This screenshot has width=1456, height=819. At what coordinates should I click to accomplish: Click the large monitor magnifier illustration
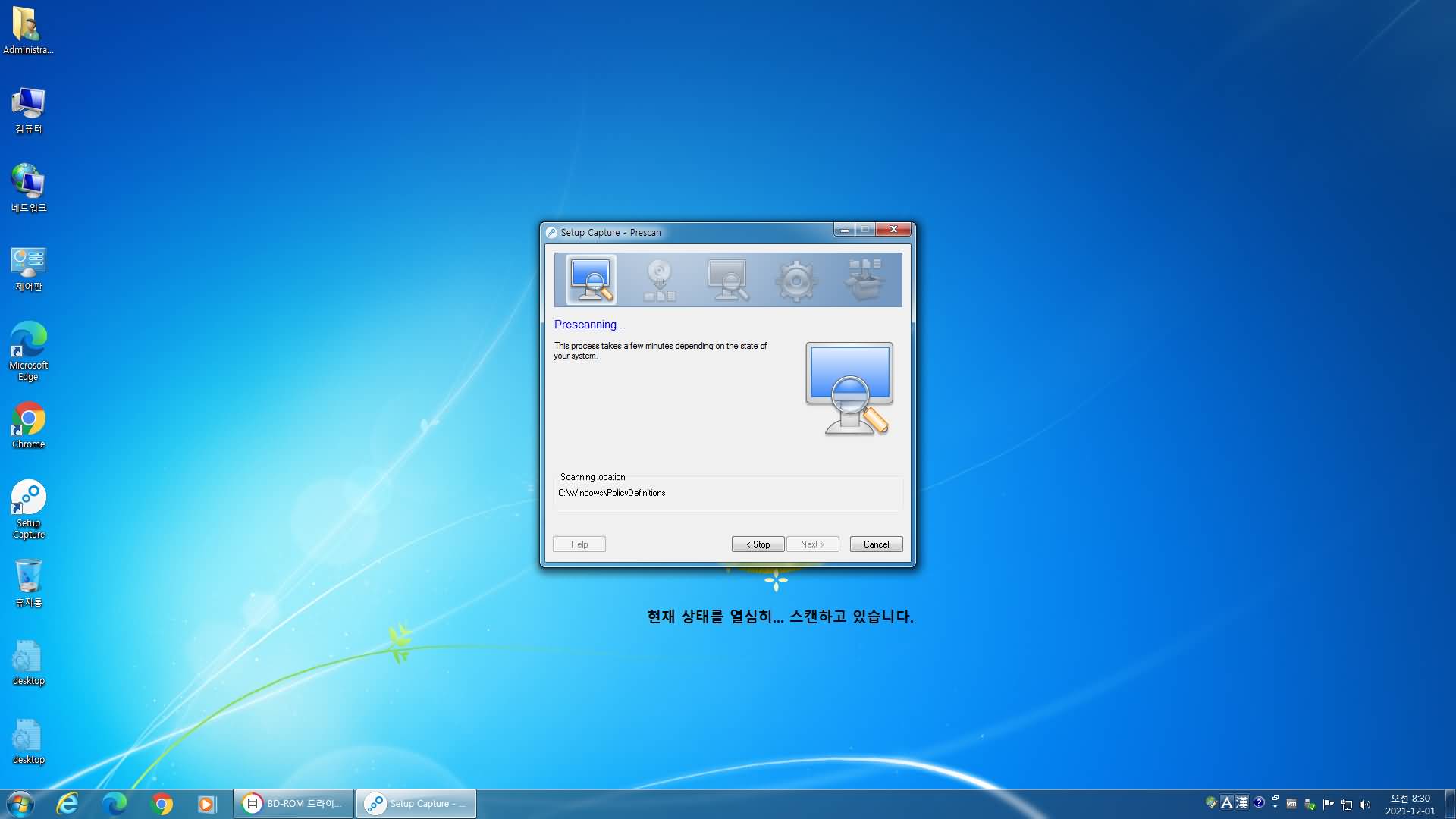point(849,388)
